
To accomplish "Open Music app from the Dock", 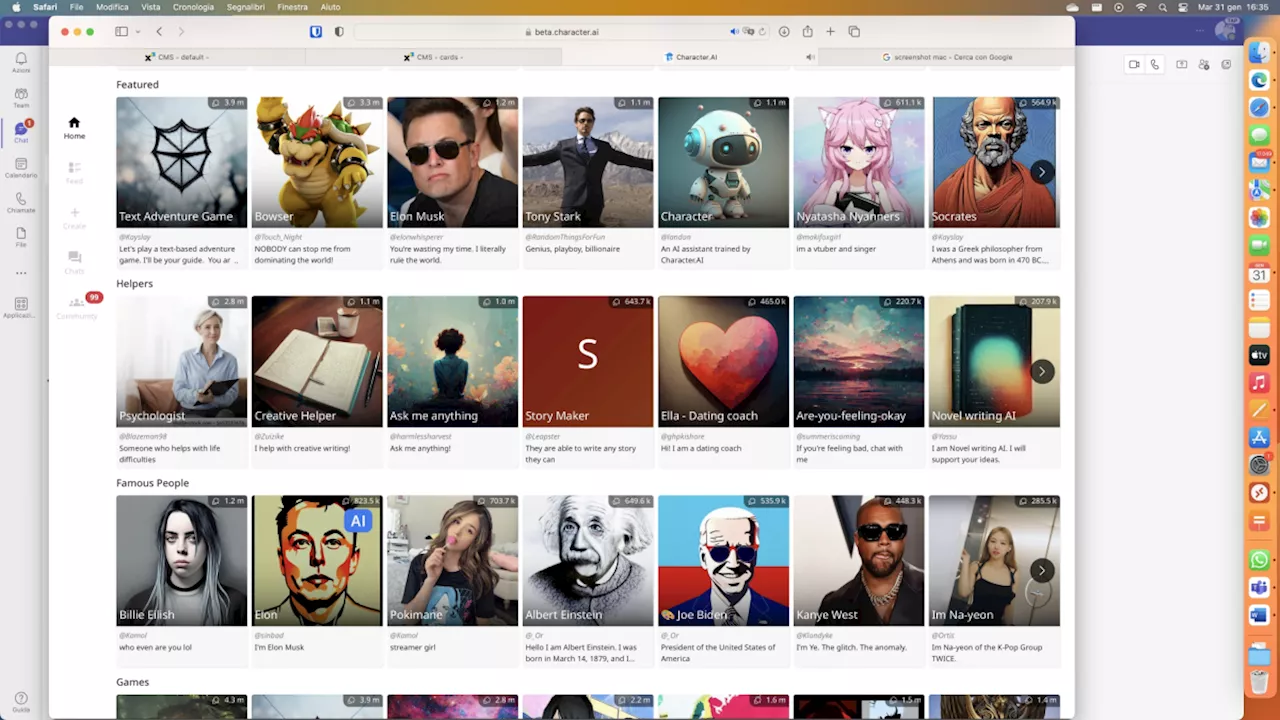I will coord(1259,383).
